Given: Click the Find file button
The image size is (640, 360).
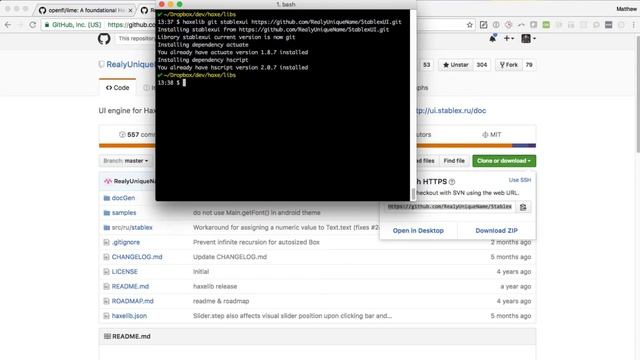Looking at the screenshot, I should pyautogui.click(x=454, y=161).
